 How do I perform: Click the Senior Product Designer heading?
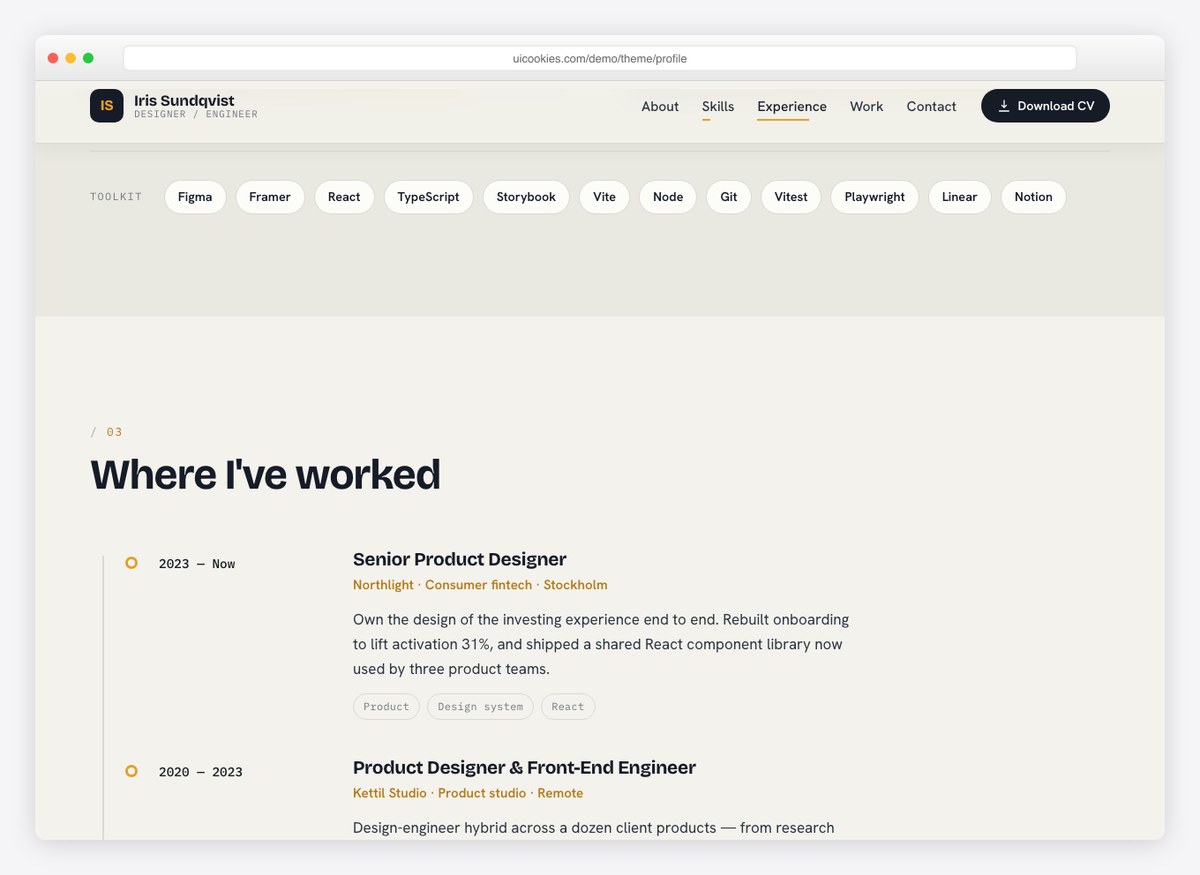(x=460, y=559)
